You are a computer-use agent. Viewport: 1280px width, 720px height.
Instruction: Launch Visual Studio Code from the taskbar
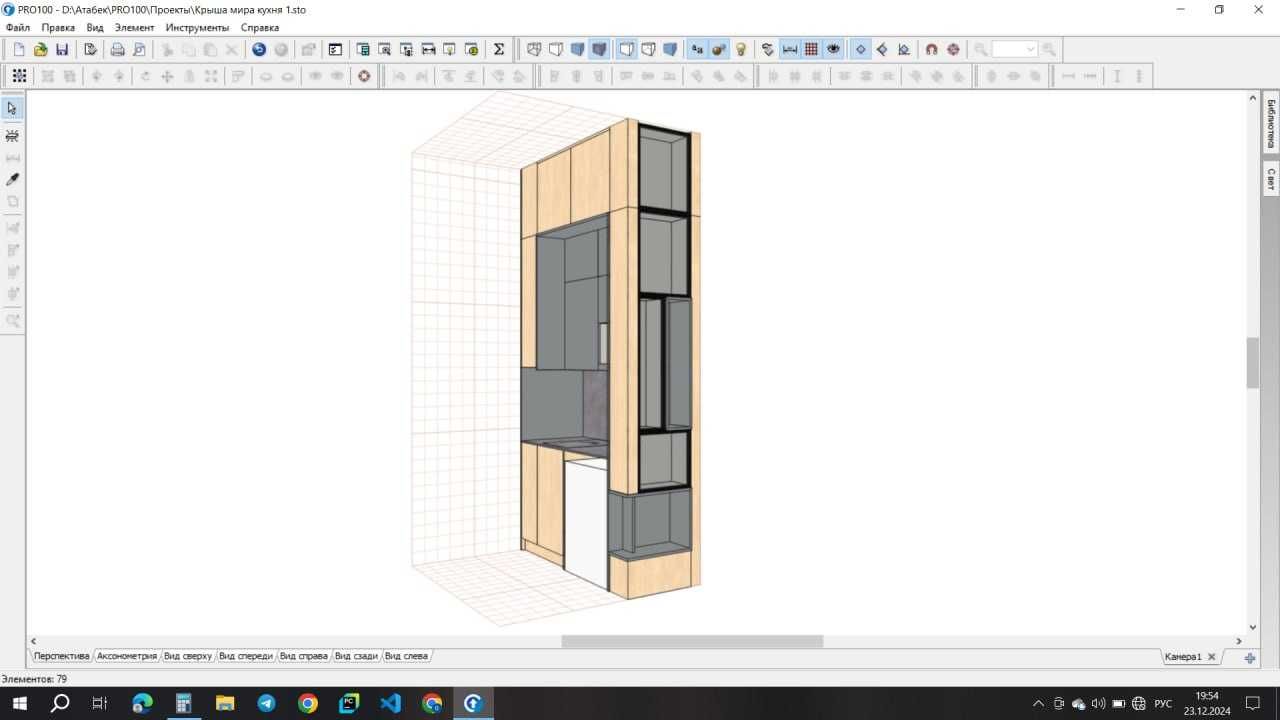pos(390,703)
